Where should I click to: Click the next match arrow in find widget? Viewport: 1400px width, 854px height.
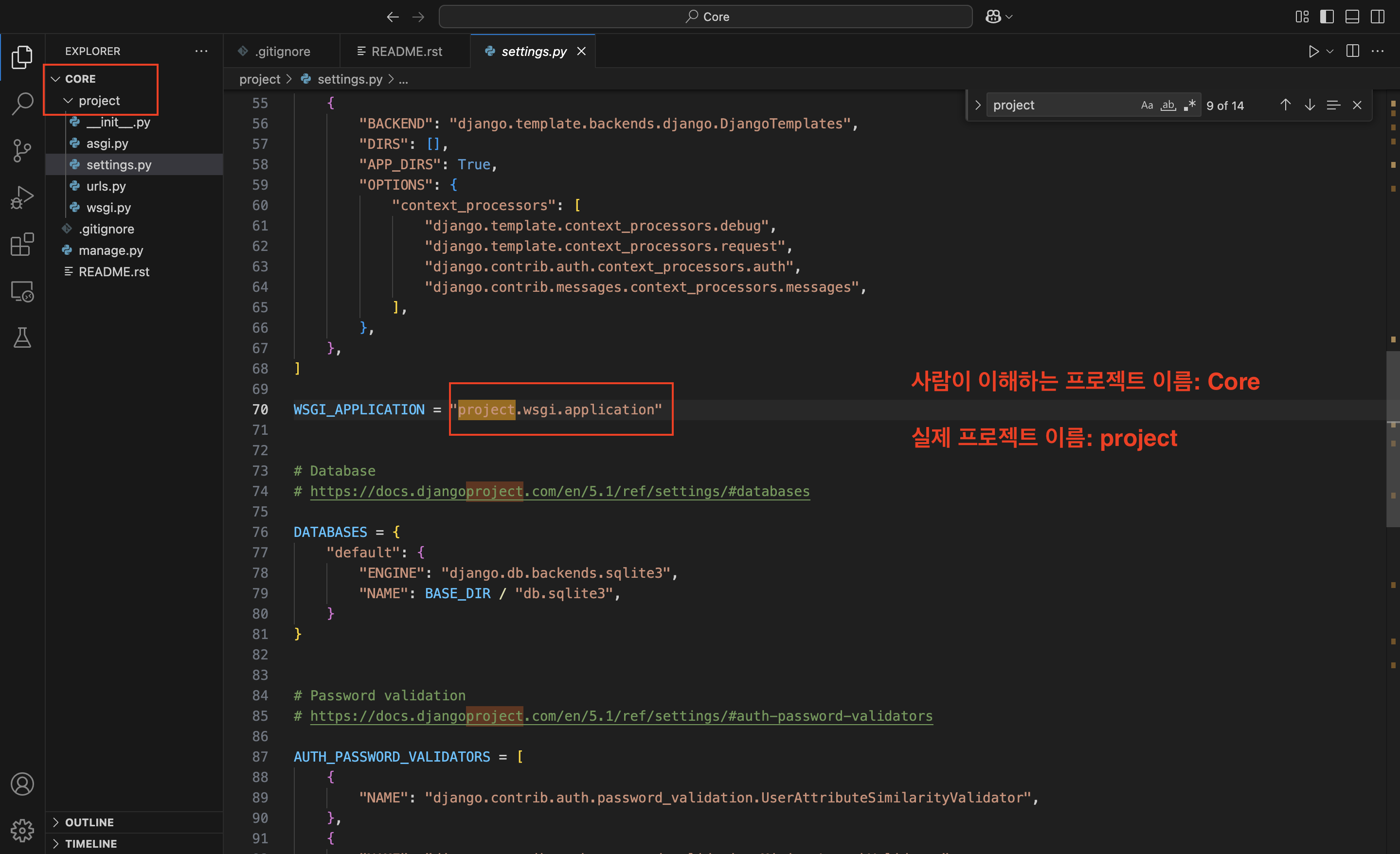point(1310,105)
